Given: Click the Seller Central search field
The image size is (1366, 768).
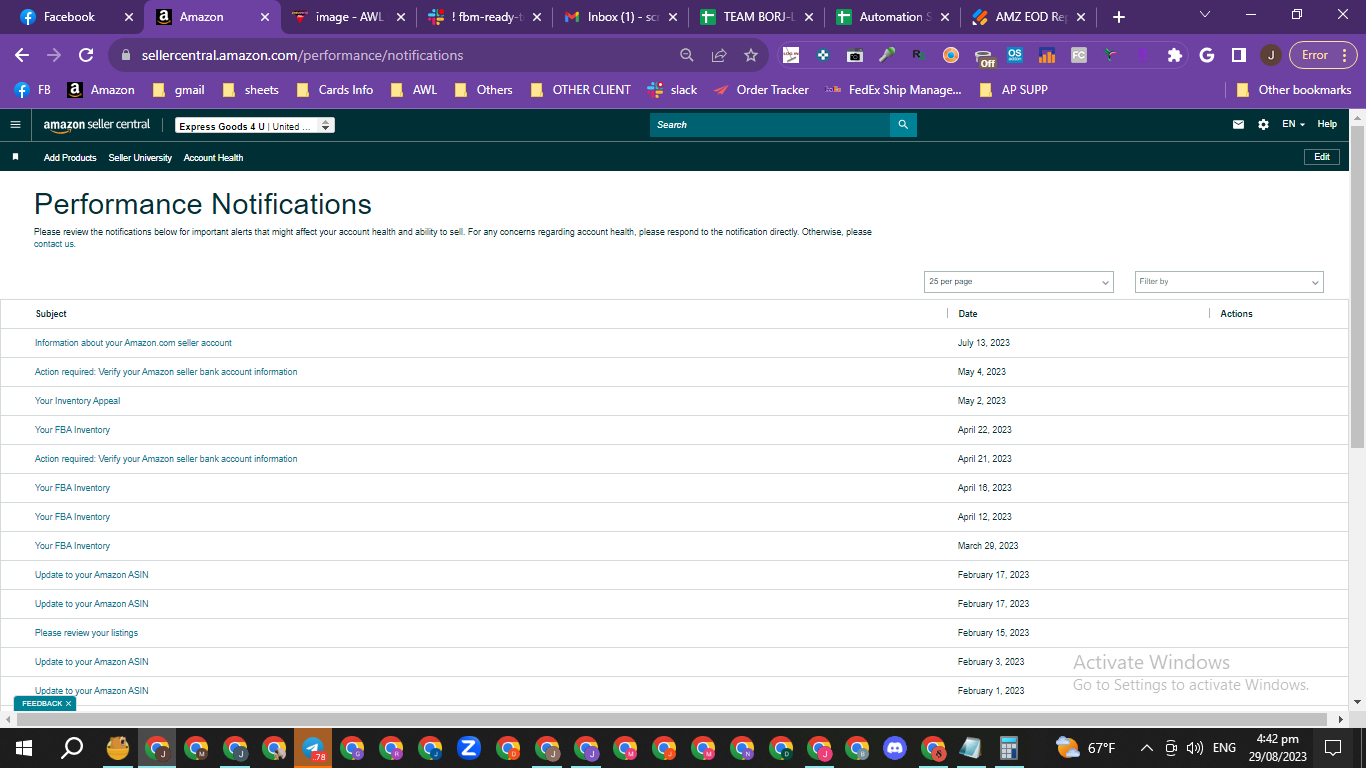Looking at the screenshot, I should click(770, 125).
